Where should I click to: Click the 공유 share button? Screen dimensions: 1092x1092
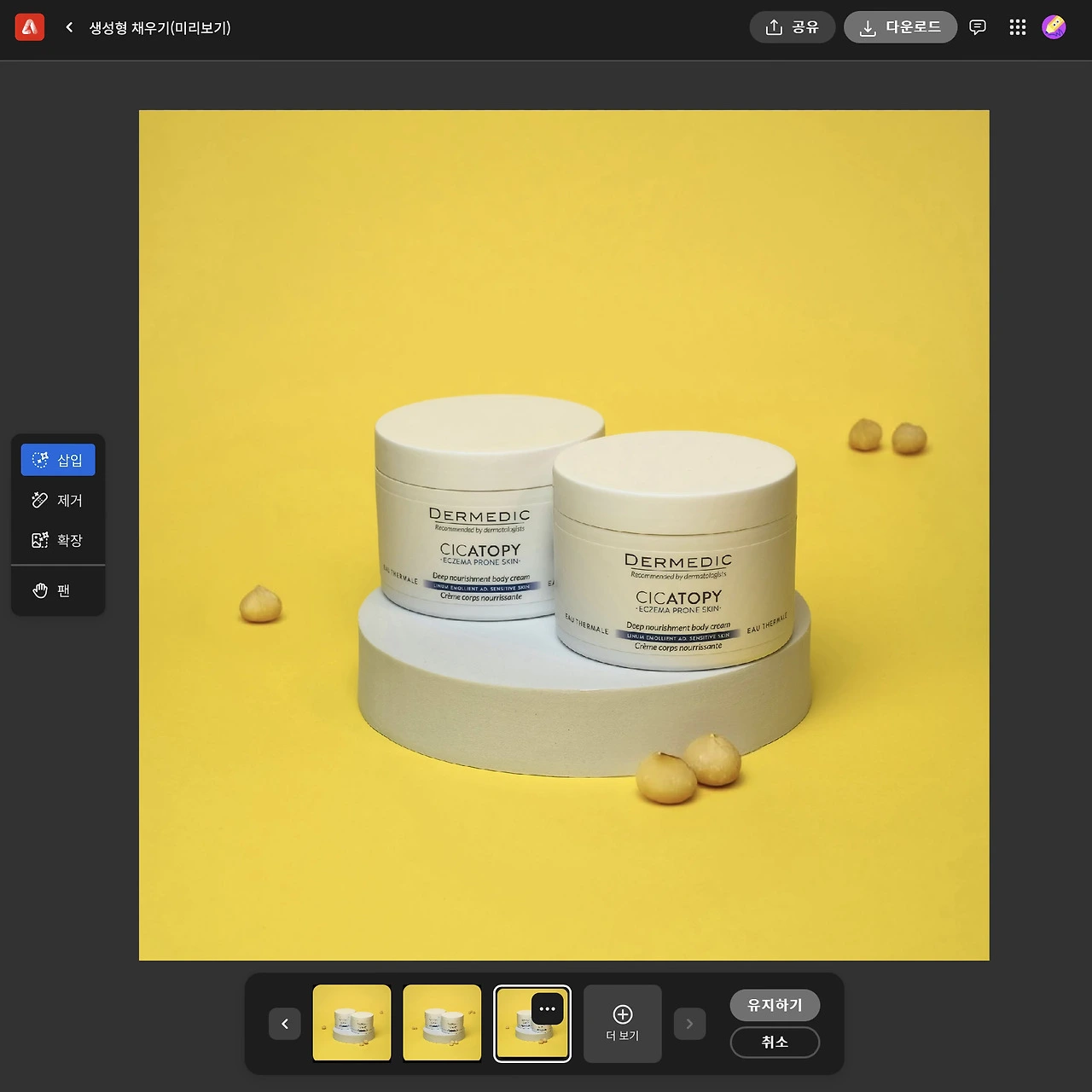click(x=792, y=27)
